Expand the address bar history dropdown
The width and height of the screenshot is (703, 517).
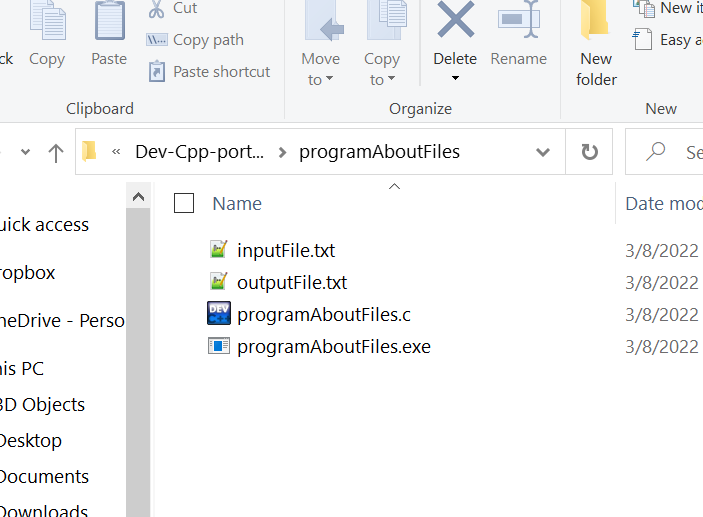click(543, 152)
